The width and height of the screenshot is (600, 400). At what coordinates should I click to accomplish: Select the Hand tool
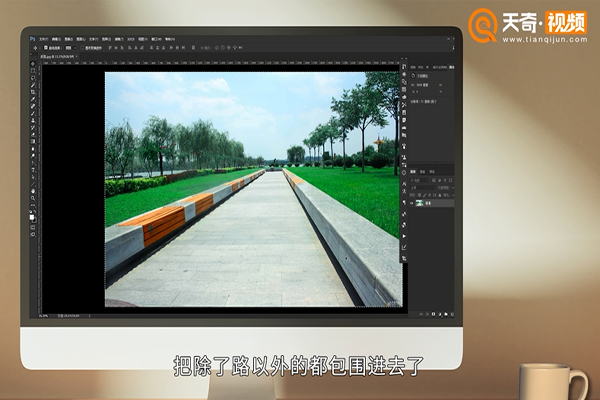click(33, 191)
